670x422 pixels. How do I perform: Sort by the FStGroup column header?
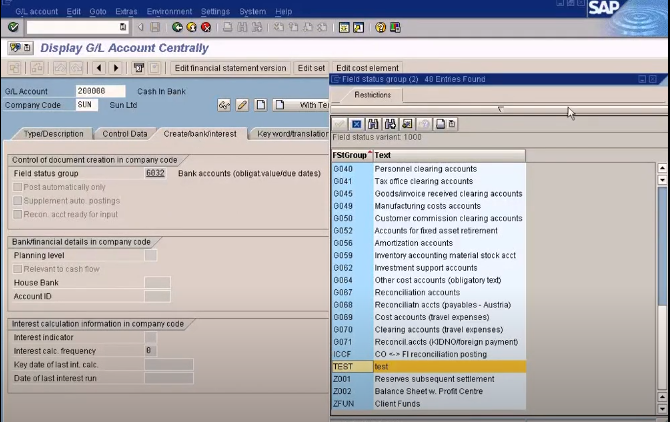coord(350,155)
